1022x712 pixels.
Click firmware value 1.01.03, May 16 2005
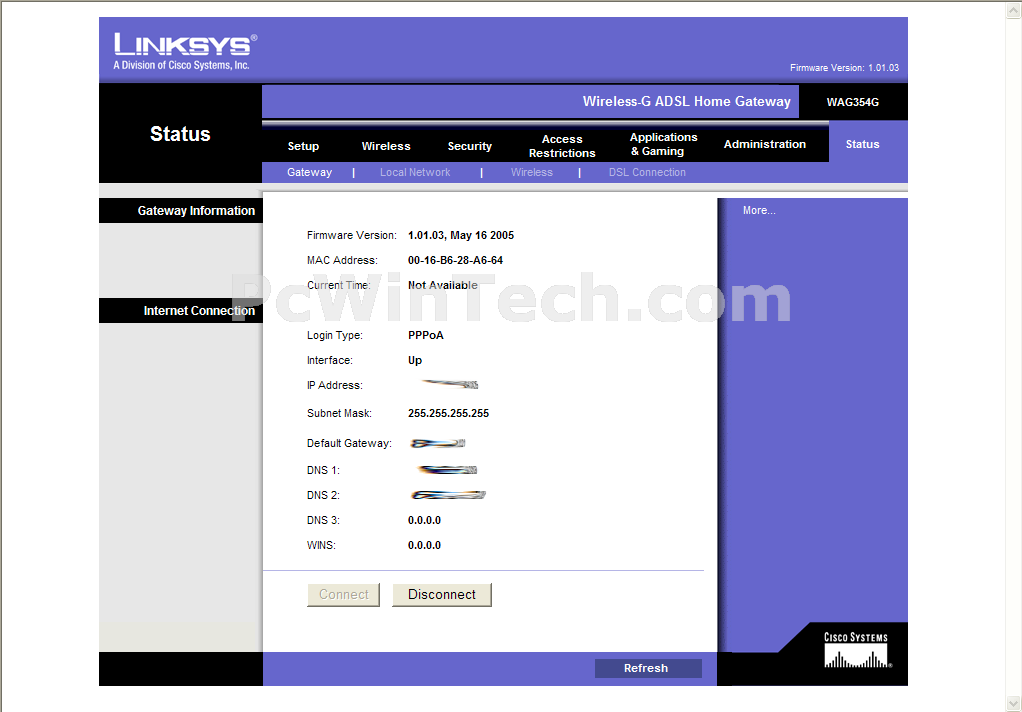click(461, 235)
